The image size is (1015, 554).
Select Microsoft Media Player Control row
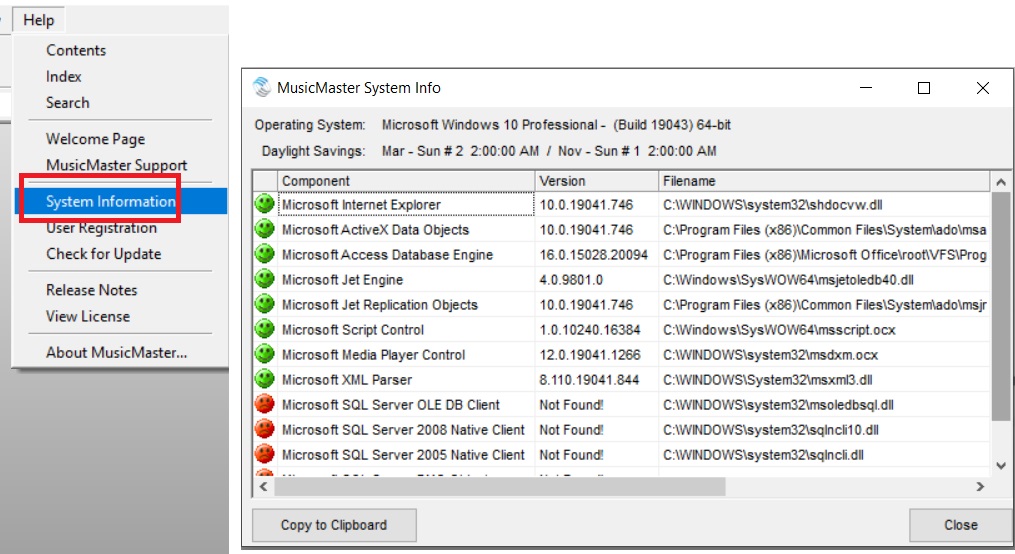[621, 355]
